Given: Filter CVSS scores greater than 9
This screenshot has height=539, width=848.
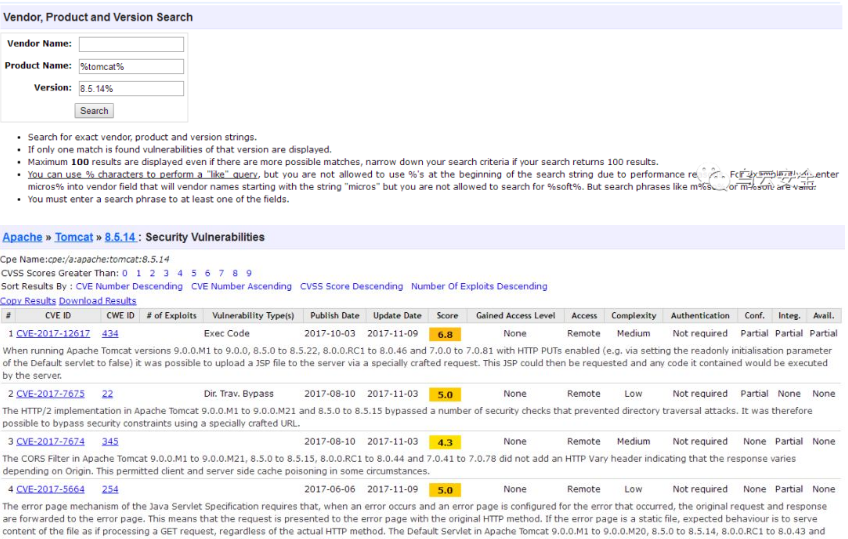Looking at the screenshot, I should 249,274.
